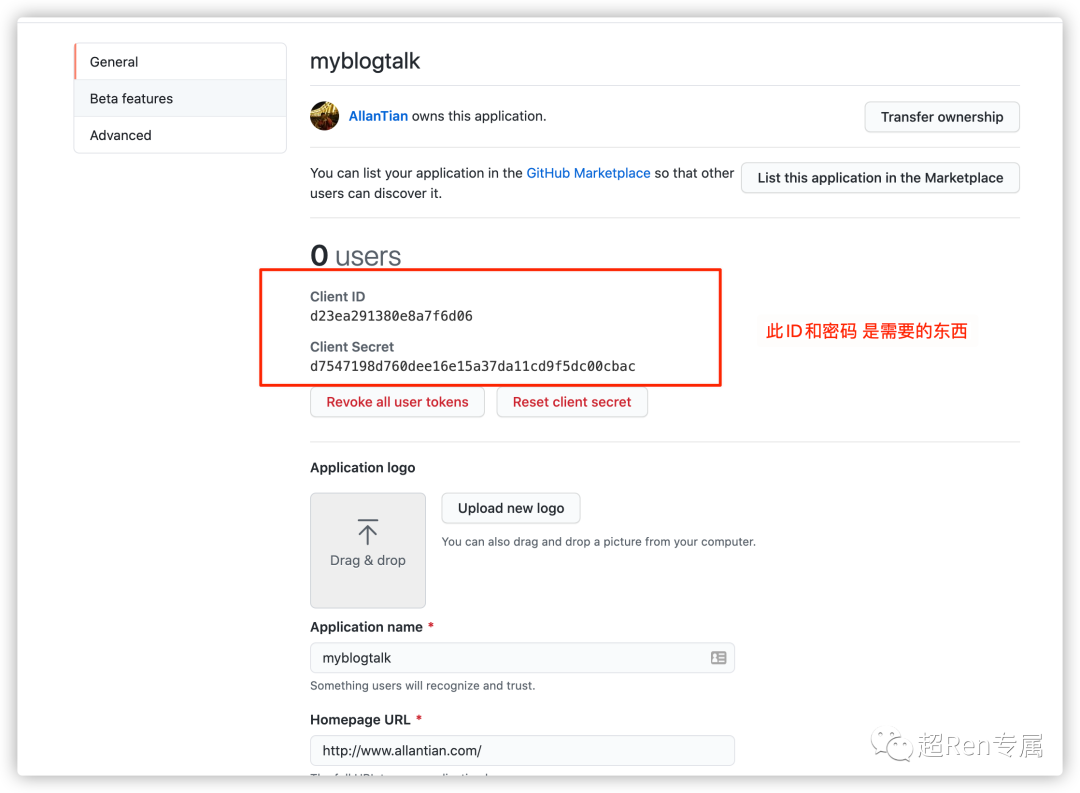Click the Reset client secret button
Screen dimensions: 1080x793
(572, 402)
